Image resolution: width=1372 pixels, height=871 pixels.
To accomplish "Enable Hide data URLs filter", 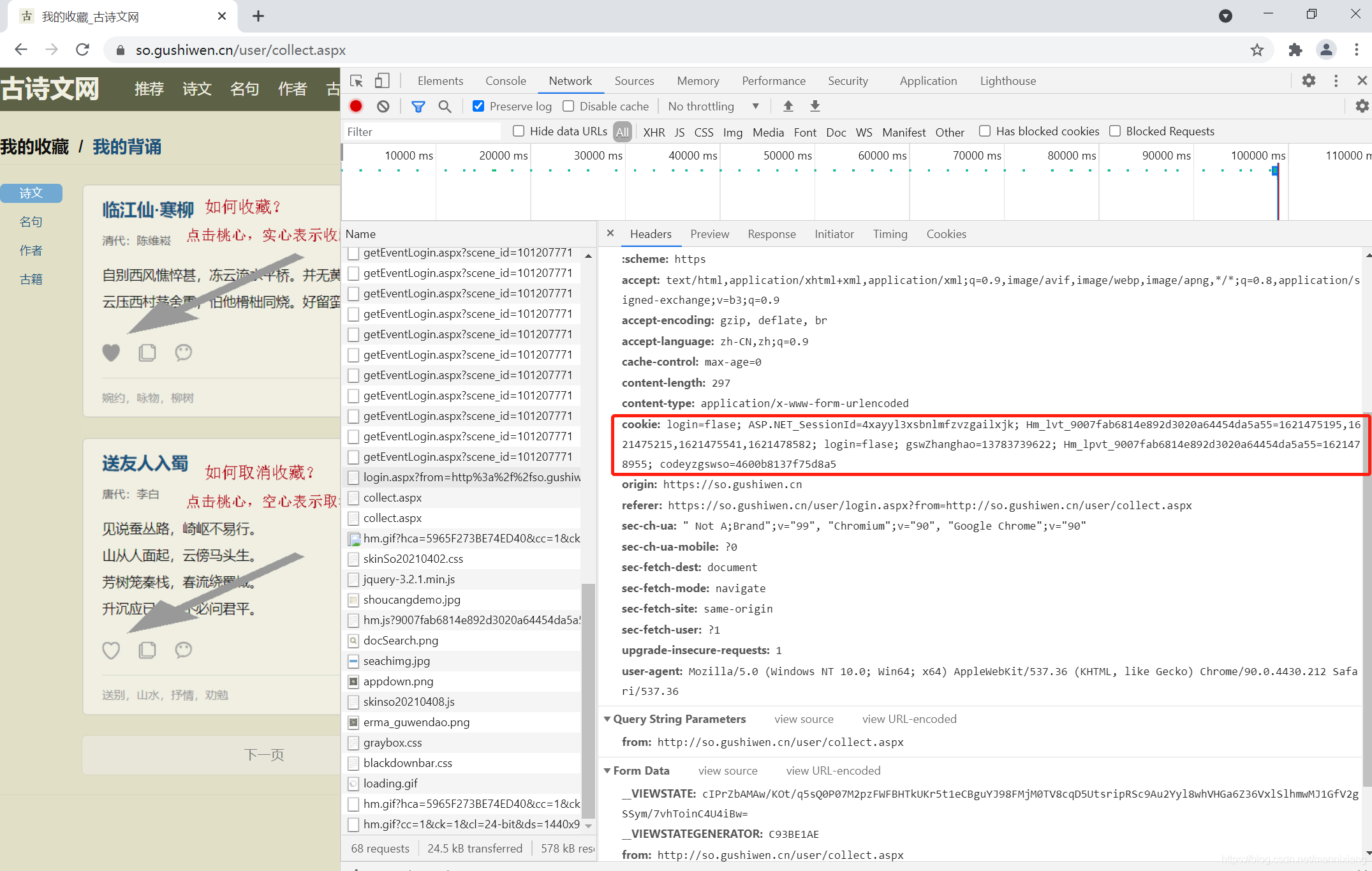I will [516, 131].
